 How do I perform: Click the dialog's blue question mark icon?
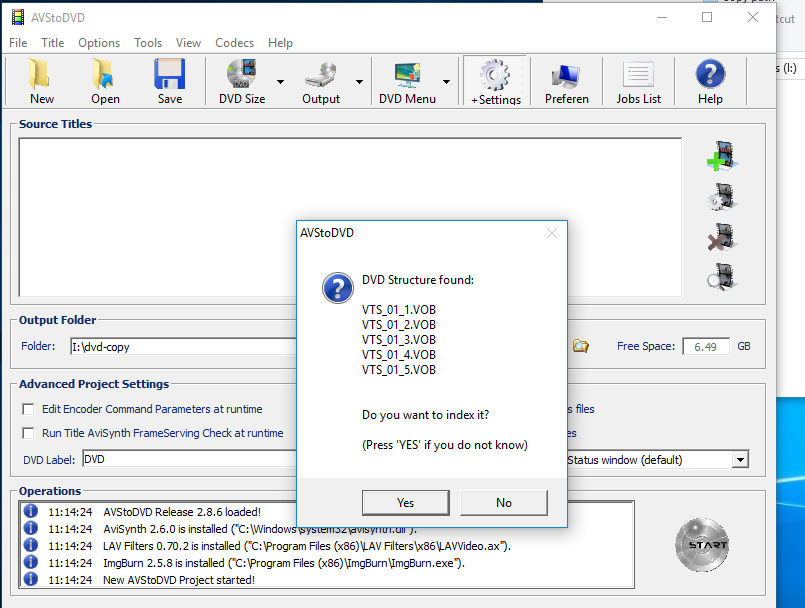[338, 288]
